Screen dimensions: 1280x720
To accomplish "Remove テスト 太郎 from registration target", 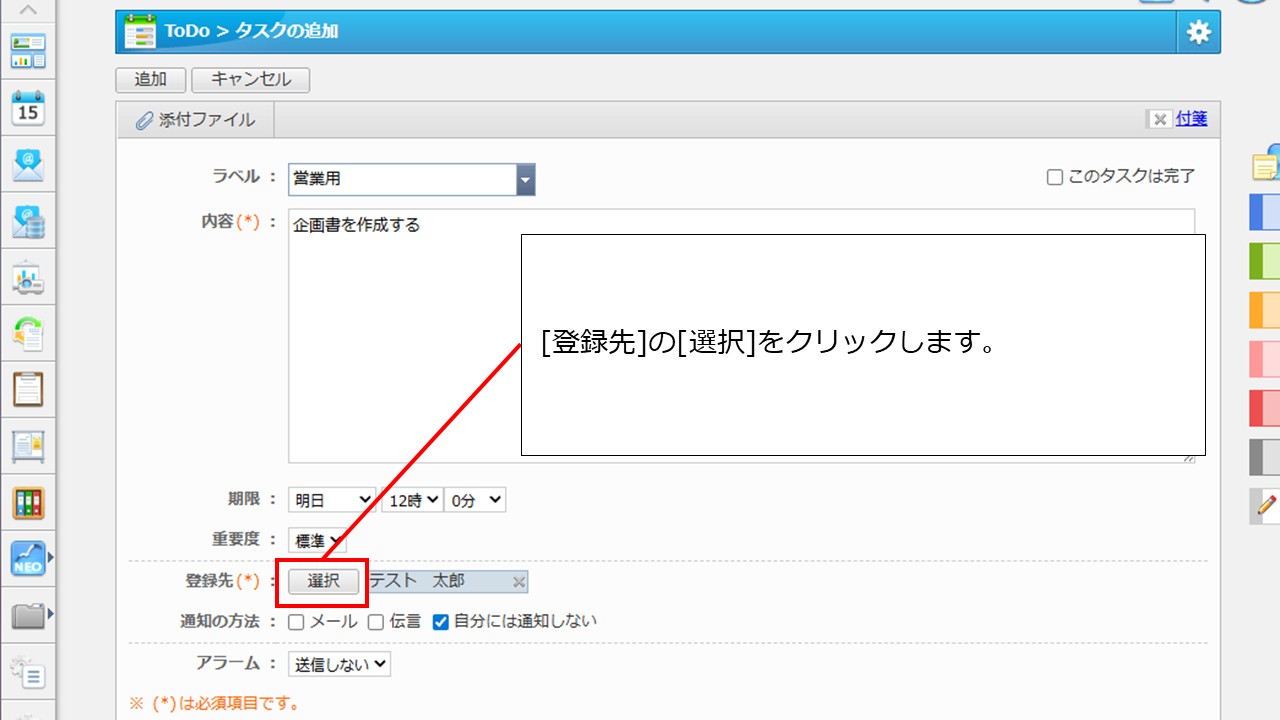I will click(518, 582).
